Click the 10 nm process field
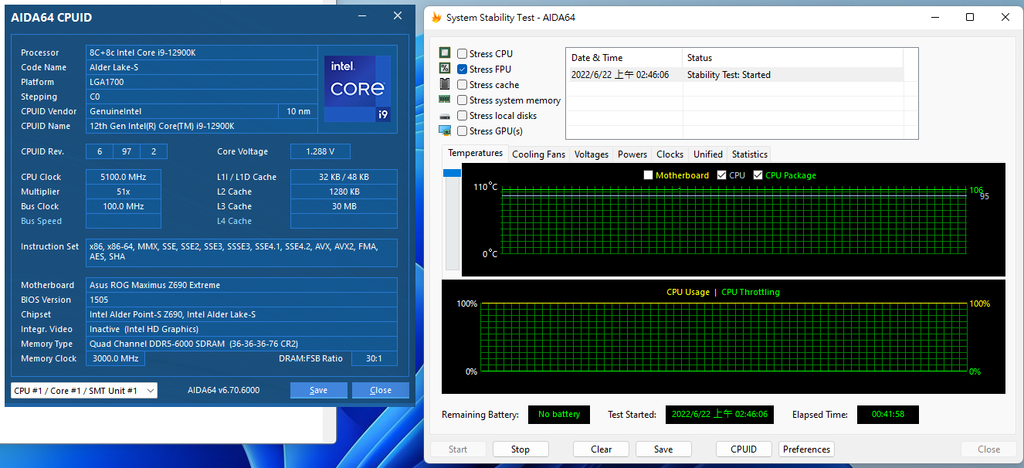Image resolution: width=1024 pixels, height=468 pixels. pyautogui.click(x=298, y=111)
